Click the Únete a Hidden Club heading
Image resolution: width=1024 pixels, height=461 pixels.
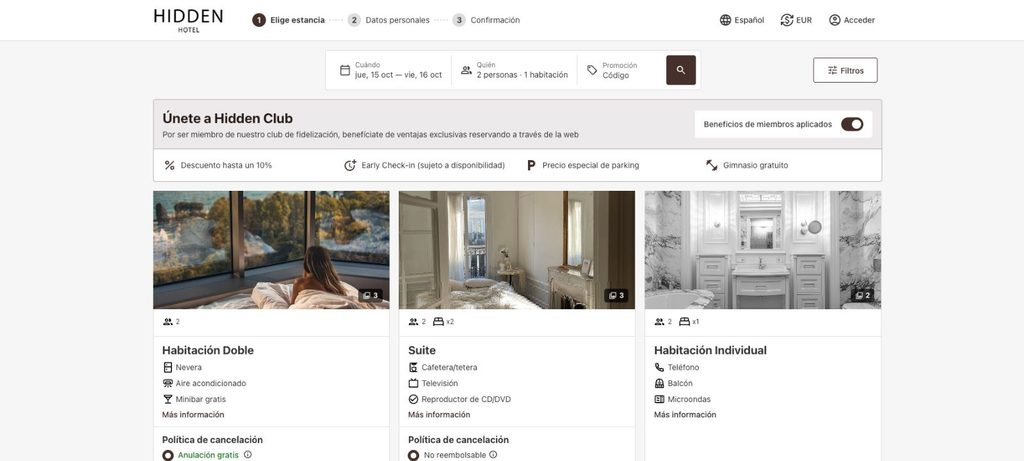(x=227, y=118)
